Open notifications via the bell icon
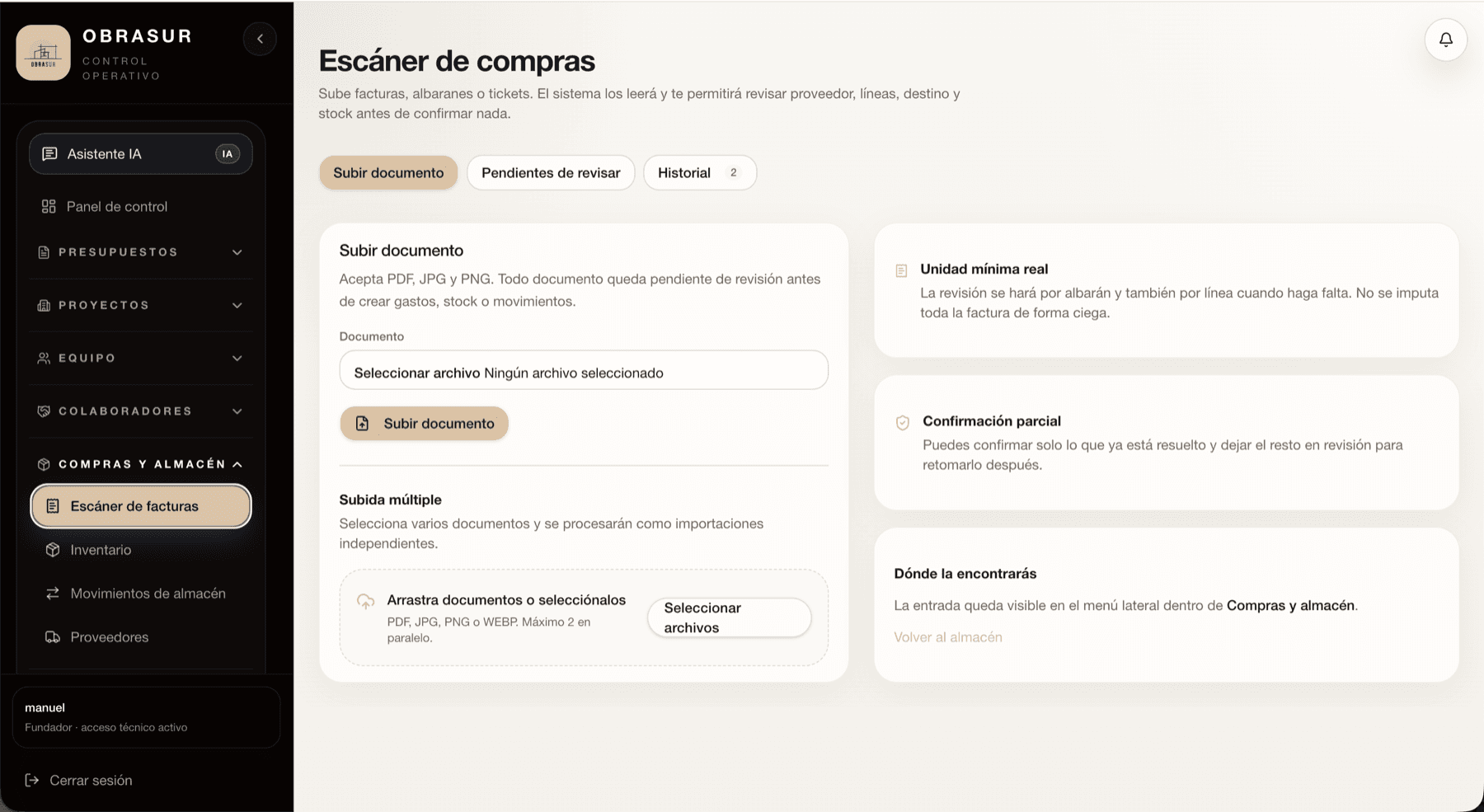1484x812 pixels. click(1445, 40)
